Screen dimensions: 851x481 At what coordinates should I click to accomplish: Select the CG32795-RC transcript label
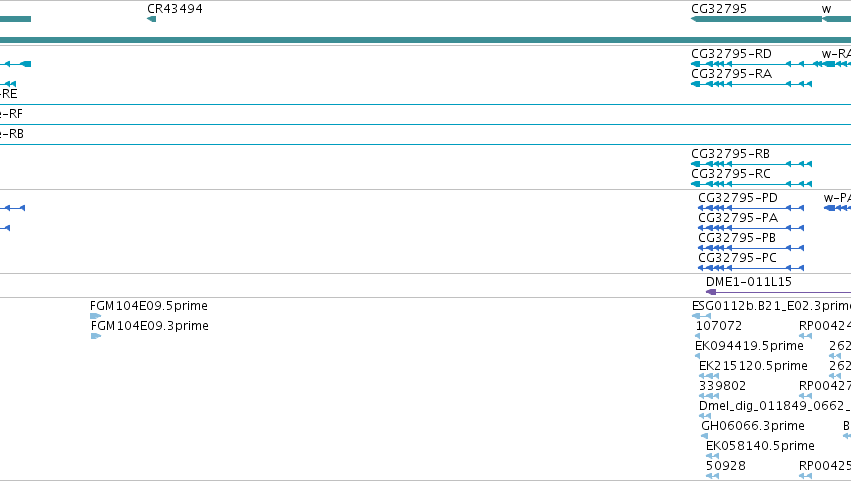[x=731, y=174]
